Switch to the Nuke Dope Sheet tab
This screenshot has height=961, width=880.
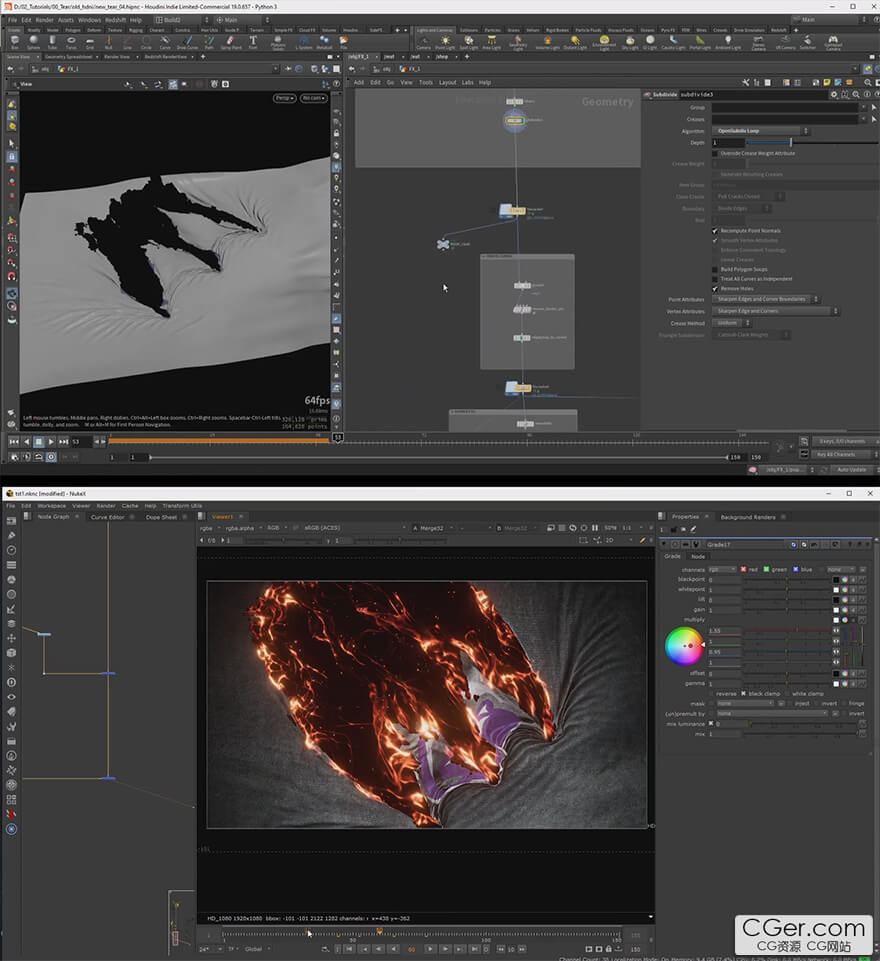(161, 517)
